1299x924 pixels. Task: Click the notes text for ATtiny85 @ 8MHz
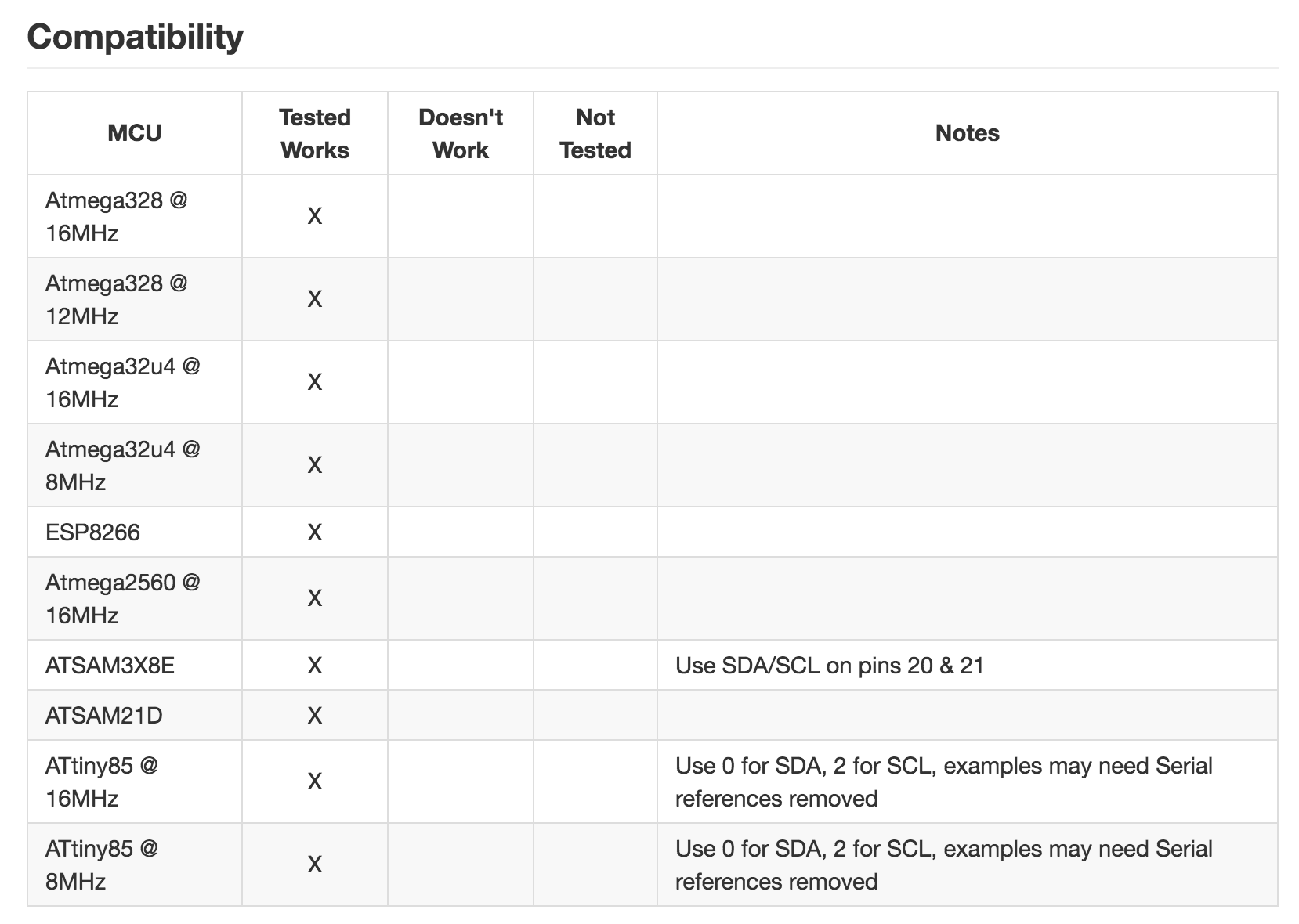click(x=944, y=865)
